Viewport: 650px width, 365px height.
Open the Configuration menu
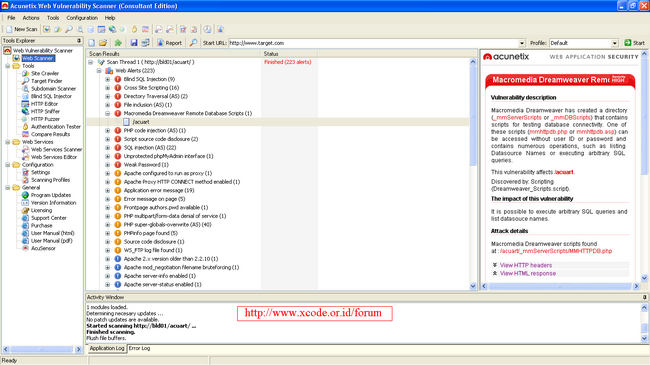tap(82, 18)
